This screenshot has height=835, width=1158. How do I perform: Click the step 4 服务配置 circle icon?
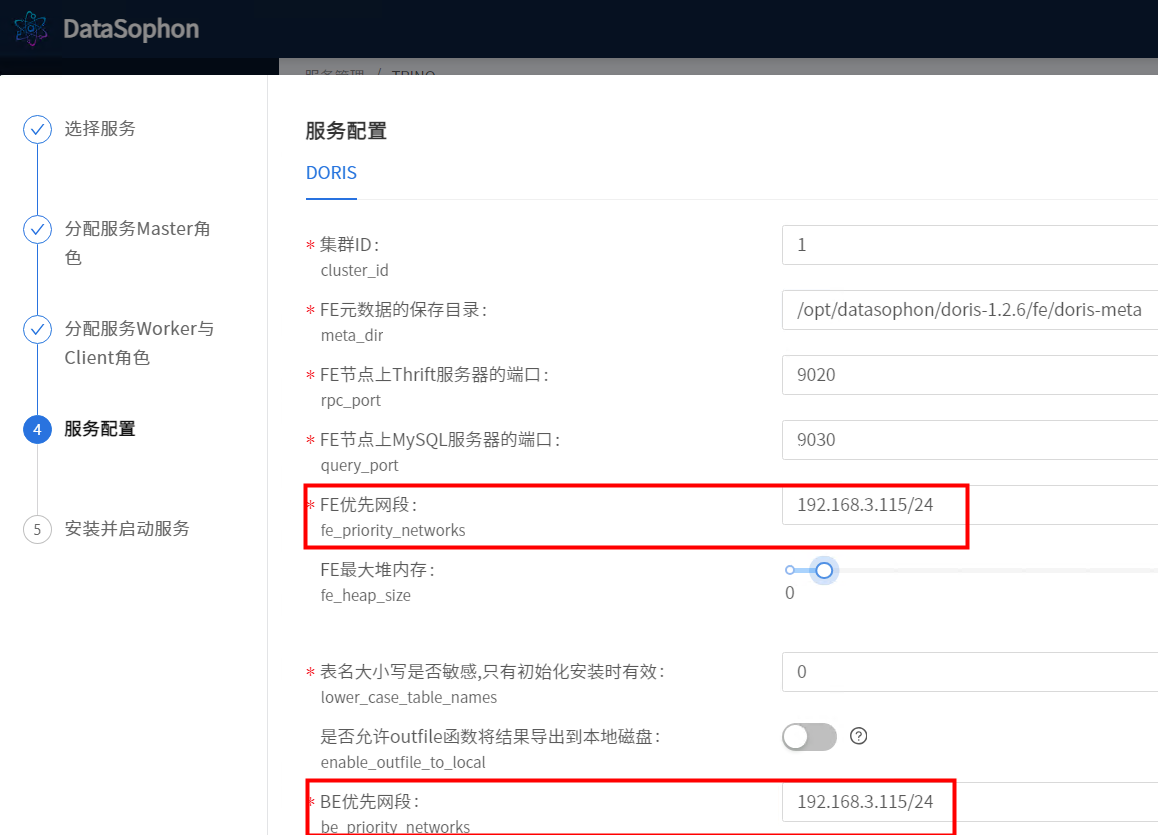click(37, 429)
